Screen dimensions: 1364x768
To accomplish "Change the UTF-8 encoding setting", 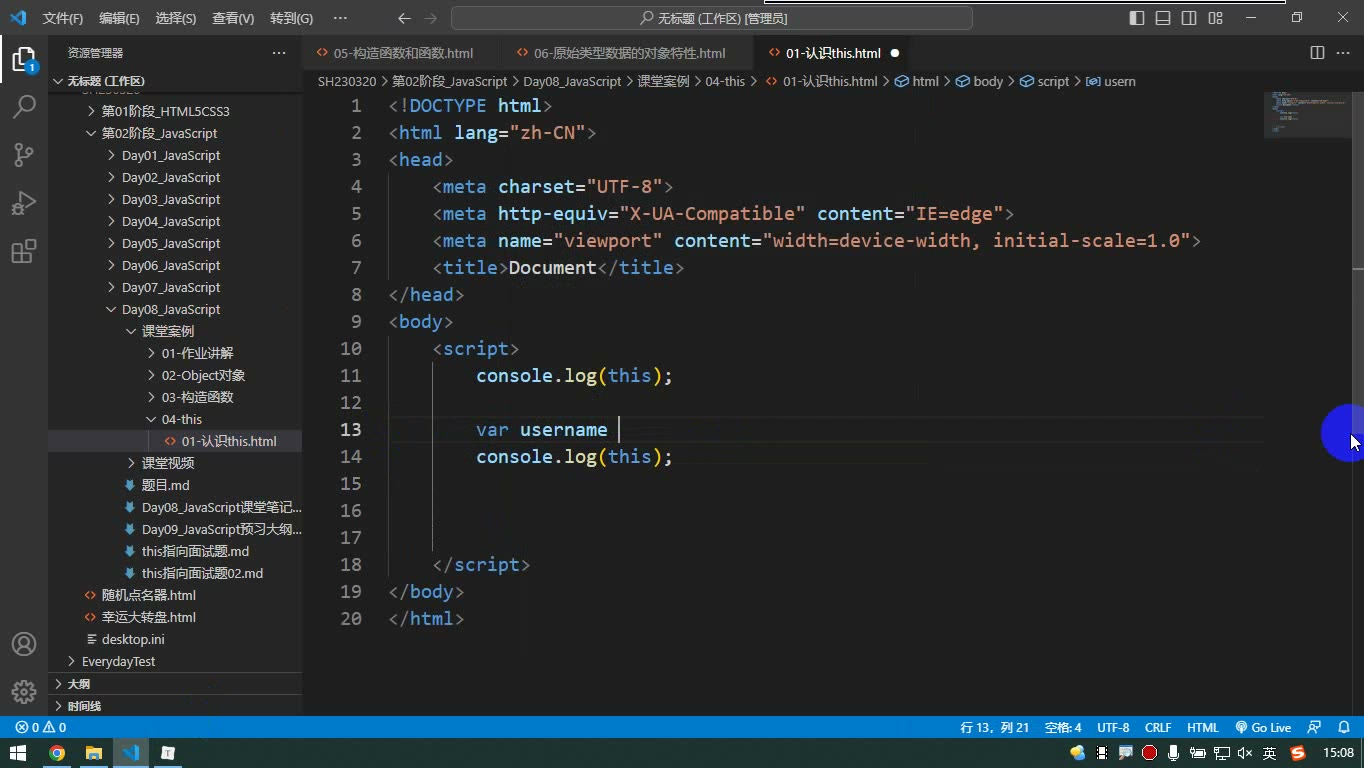I will pyautogui.click(x=1113, y=728).
